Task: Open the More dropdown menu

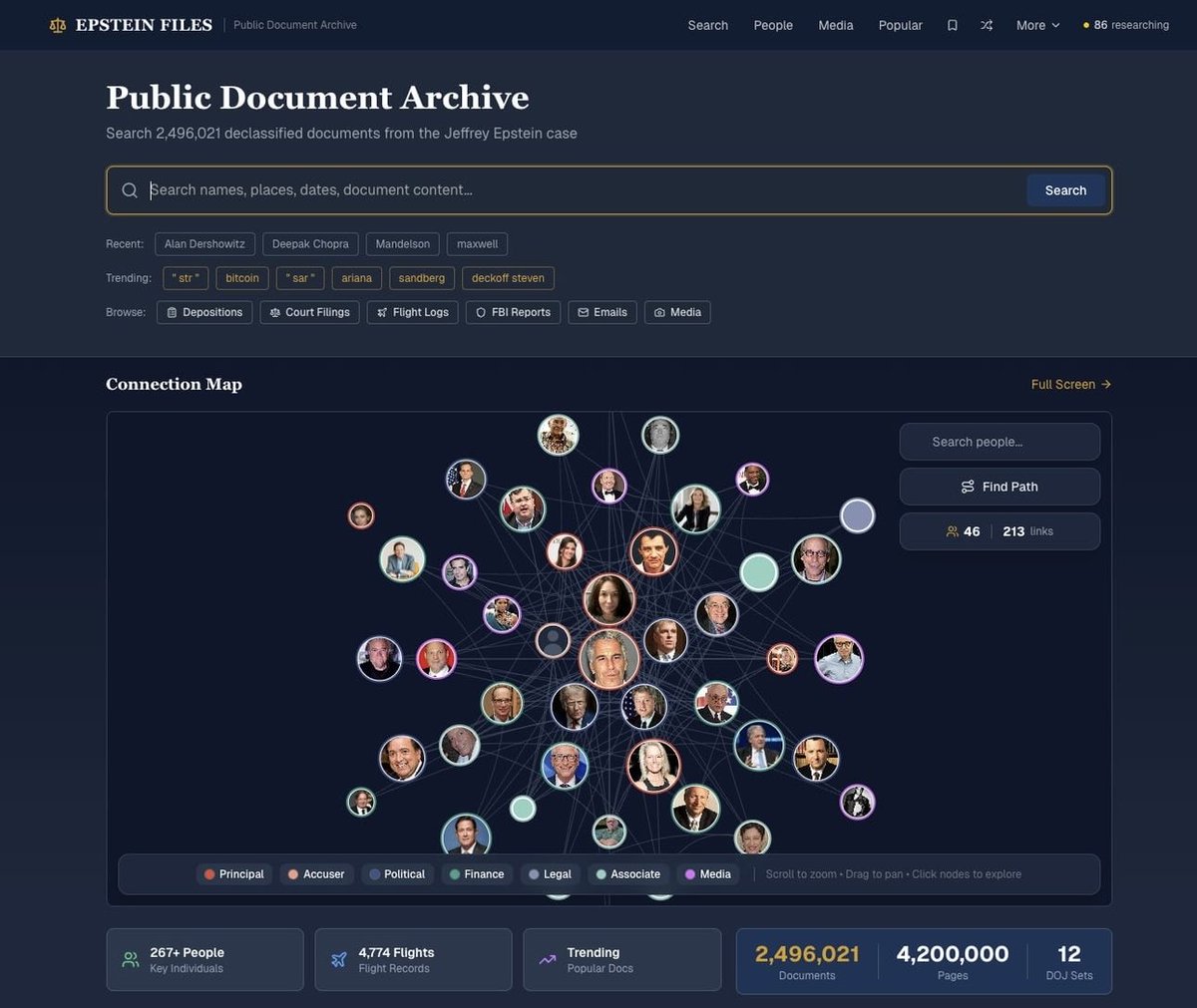Action: 1038,25
